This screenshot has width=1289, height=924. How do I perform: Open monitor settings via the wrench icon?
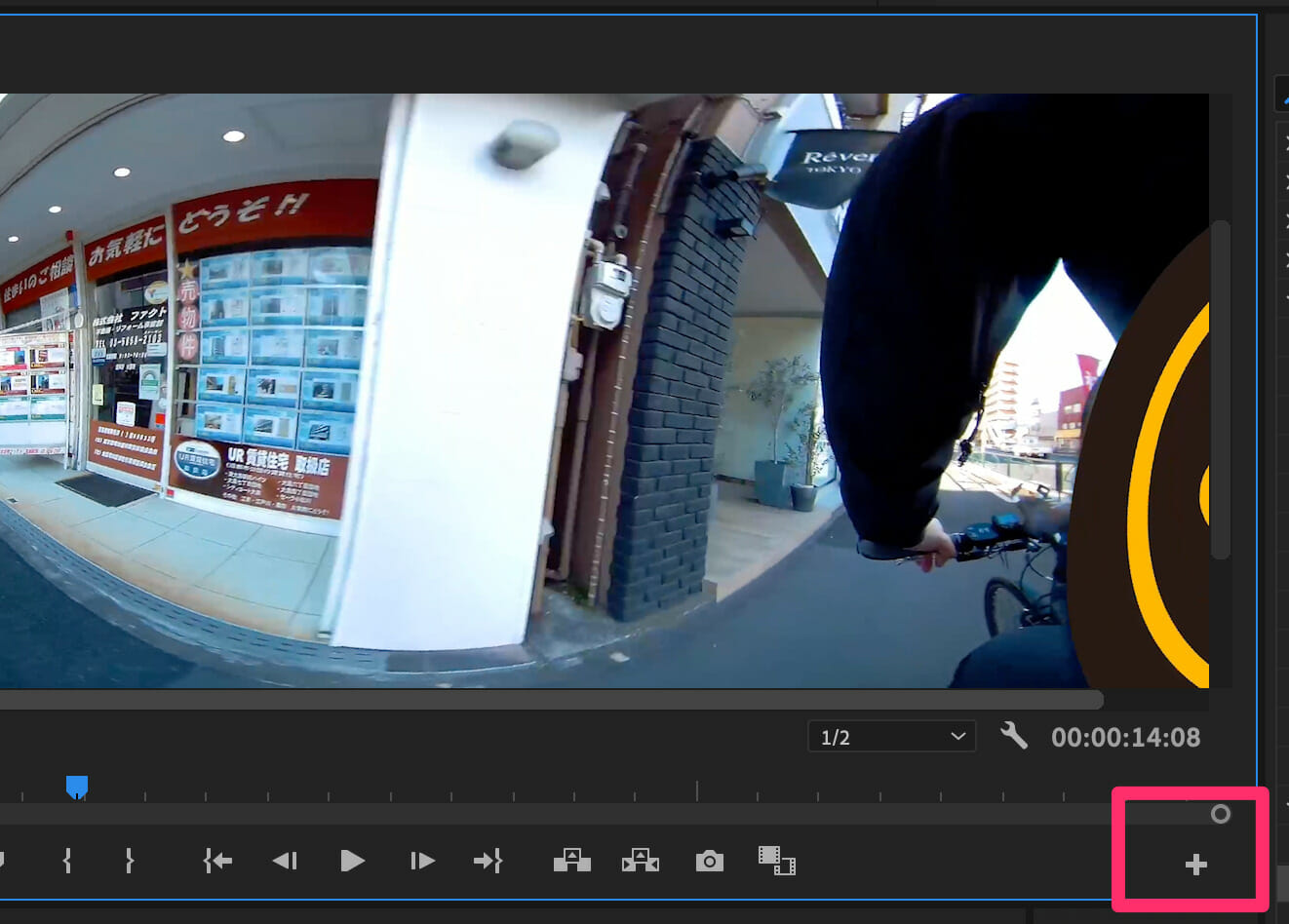click(x=1014, y=736)
